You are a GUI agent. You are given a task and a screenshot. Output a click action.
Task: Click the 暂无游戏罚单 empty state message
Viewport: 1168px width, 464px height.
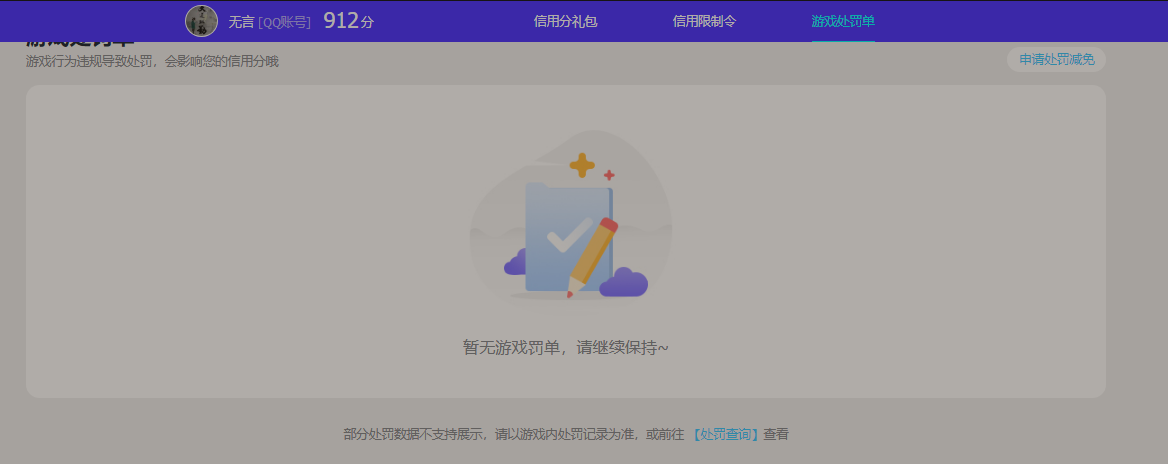pos(565,347)
